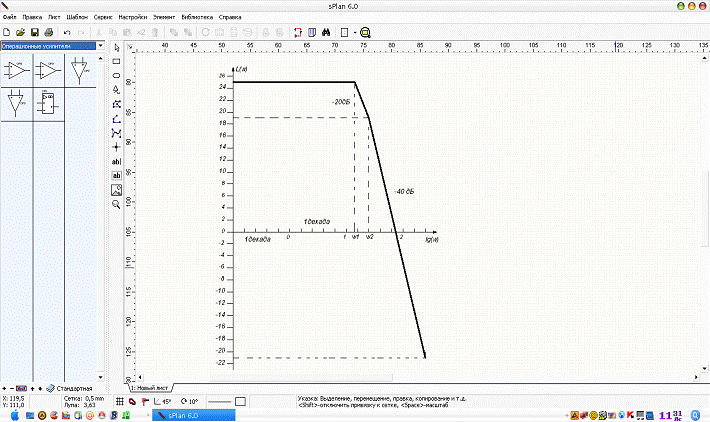This screenshot has height=422, width=710.
Task: Open the Стандартная library selector
Action: pos(72,387)
